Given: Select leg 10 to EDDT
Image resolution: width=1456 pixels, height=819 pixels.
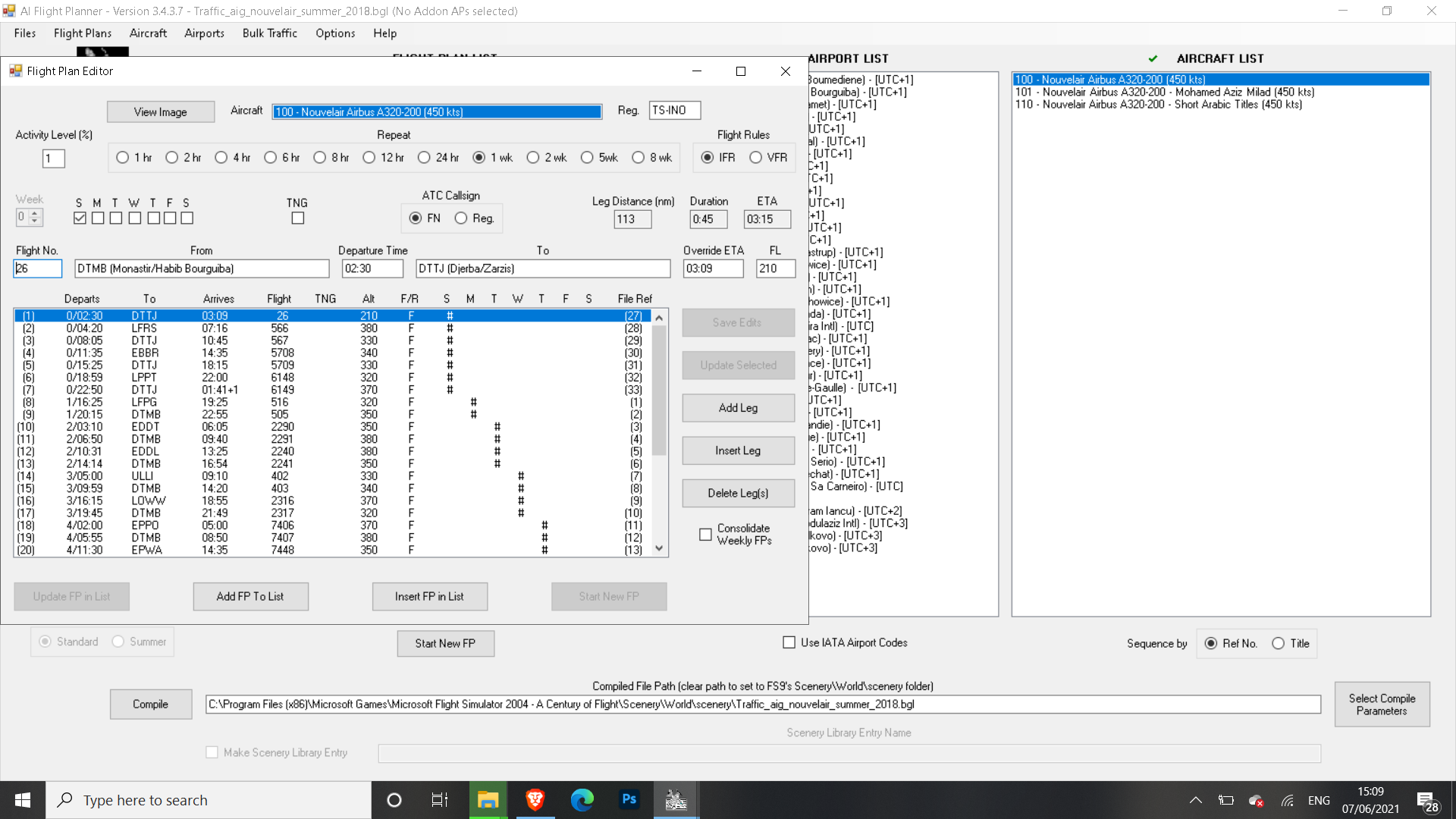Looking at the screenshot, I should pos(332,427).
